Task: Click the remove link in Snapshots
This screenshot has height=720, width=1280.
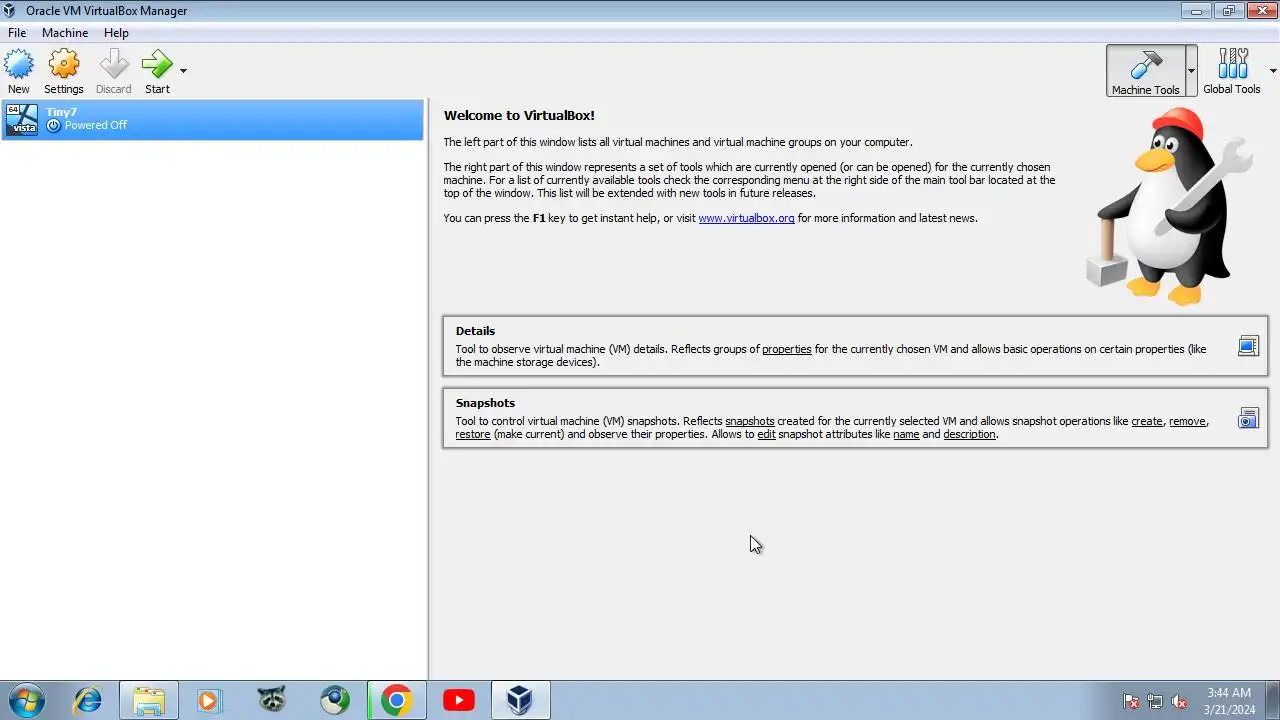Action: coord(1187,422)
